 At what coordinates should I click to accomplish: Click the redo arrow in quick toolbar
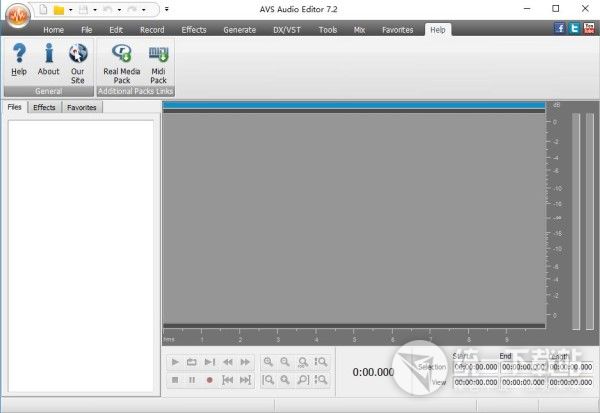[x=132, y=10]
